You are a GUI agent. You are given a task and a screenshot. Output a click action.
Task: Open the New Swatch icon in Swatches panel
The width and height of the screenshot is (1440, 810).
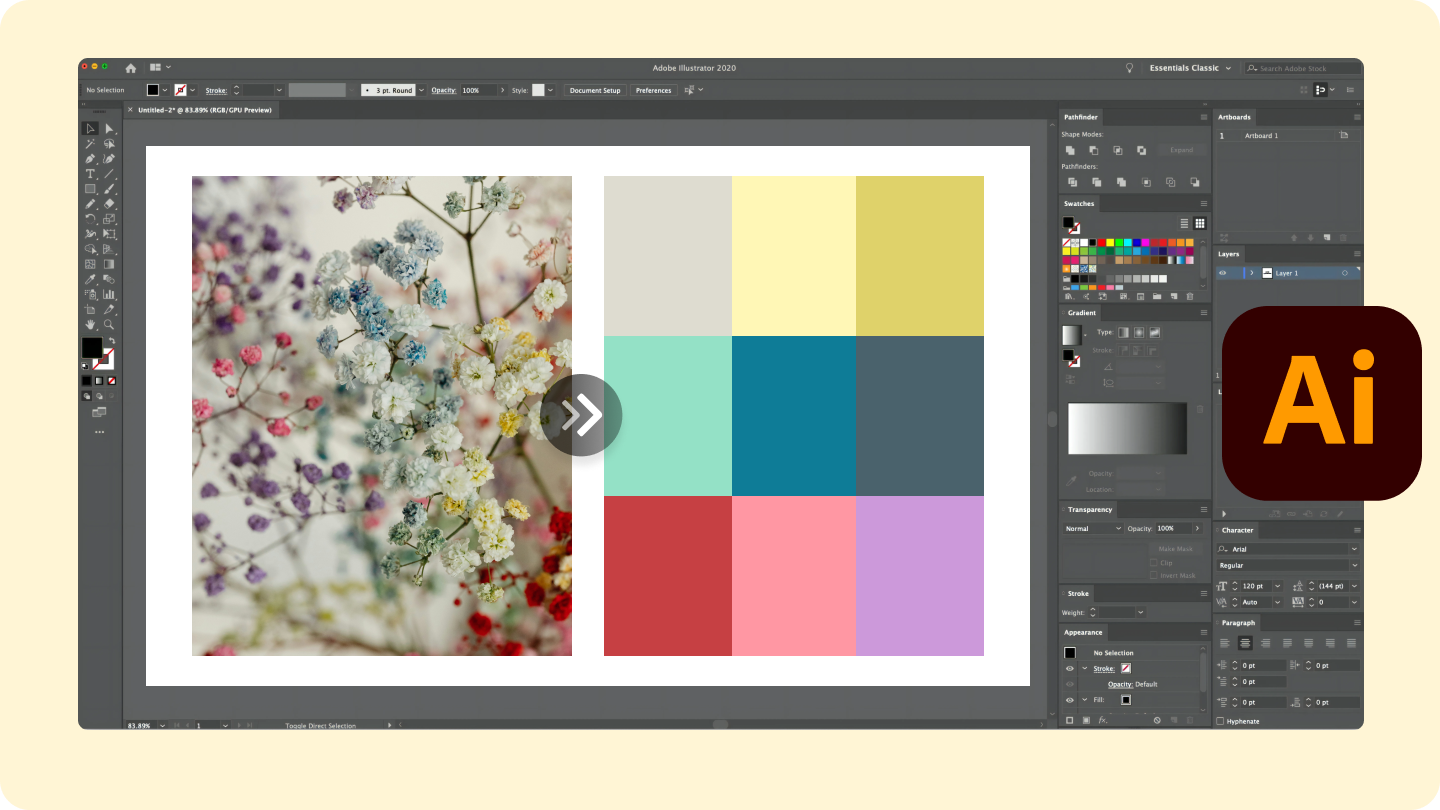coord(1174,296)
